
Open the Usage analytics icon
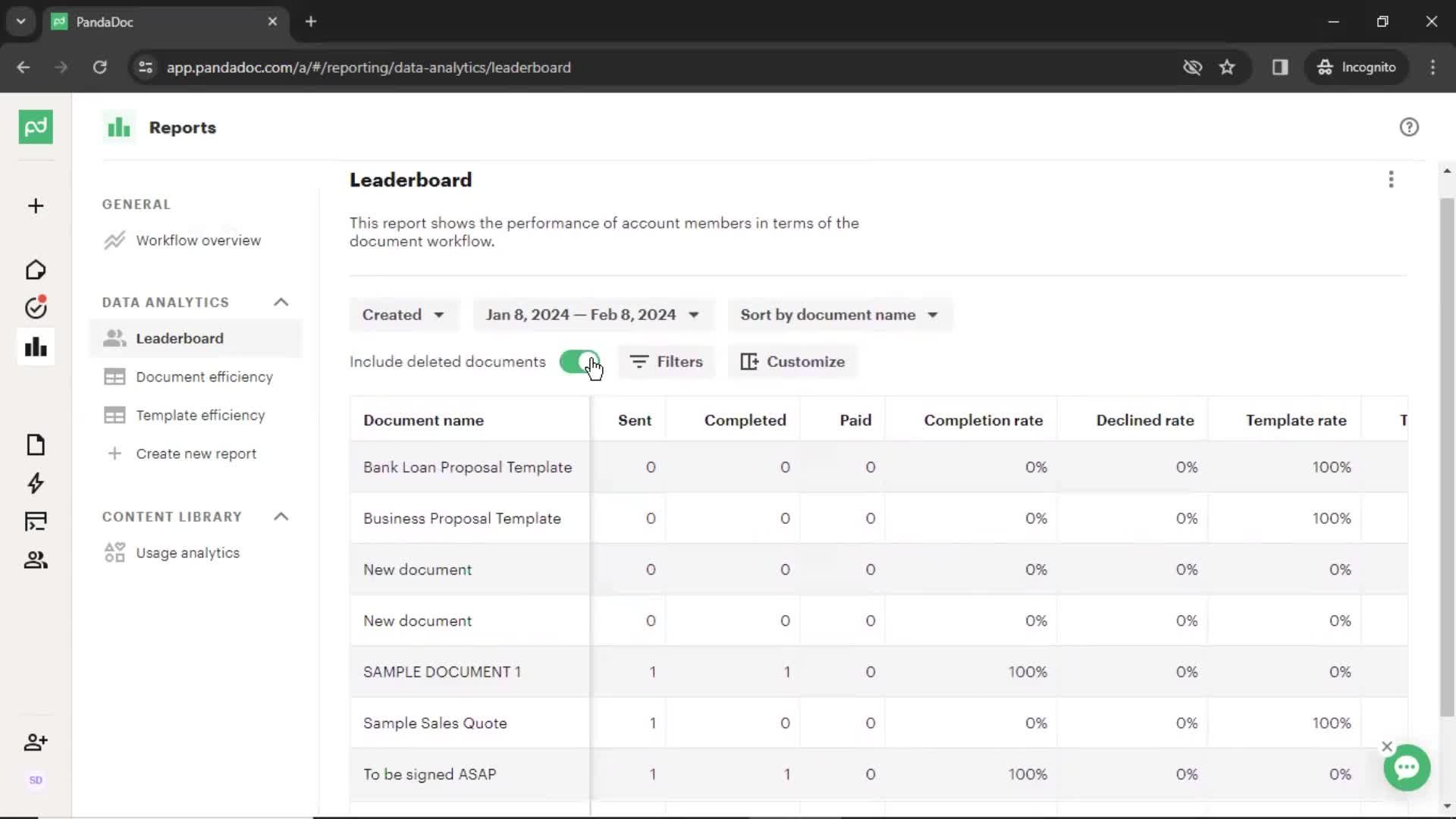pos(114,552)
